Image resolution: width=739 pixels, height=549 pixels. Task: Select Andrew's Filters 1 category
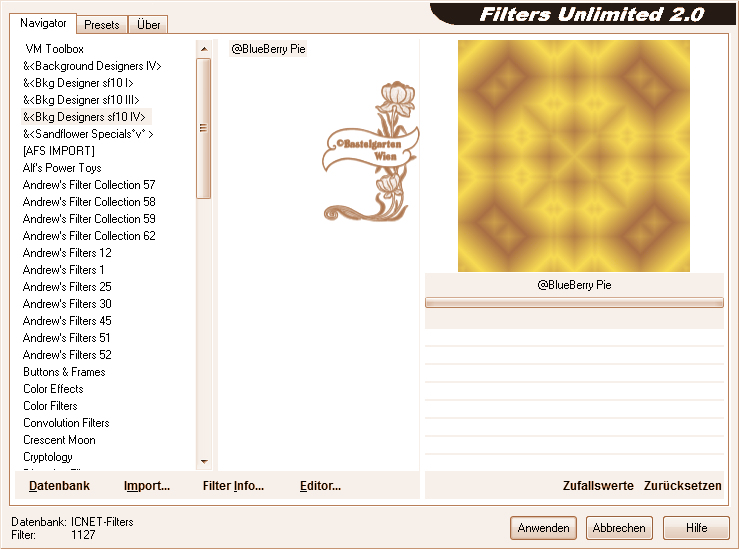pyautogui.click(x=64, y=270)
